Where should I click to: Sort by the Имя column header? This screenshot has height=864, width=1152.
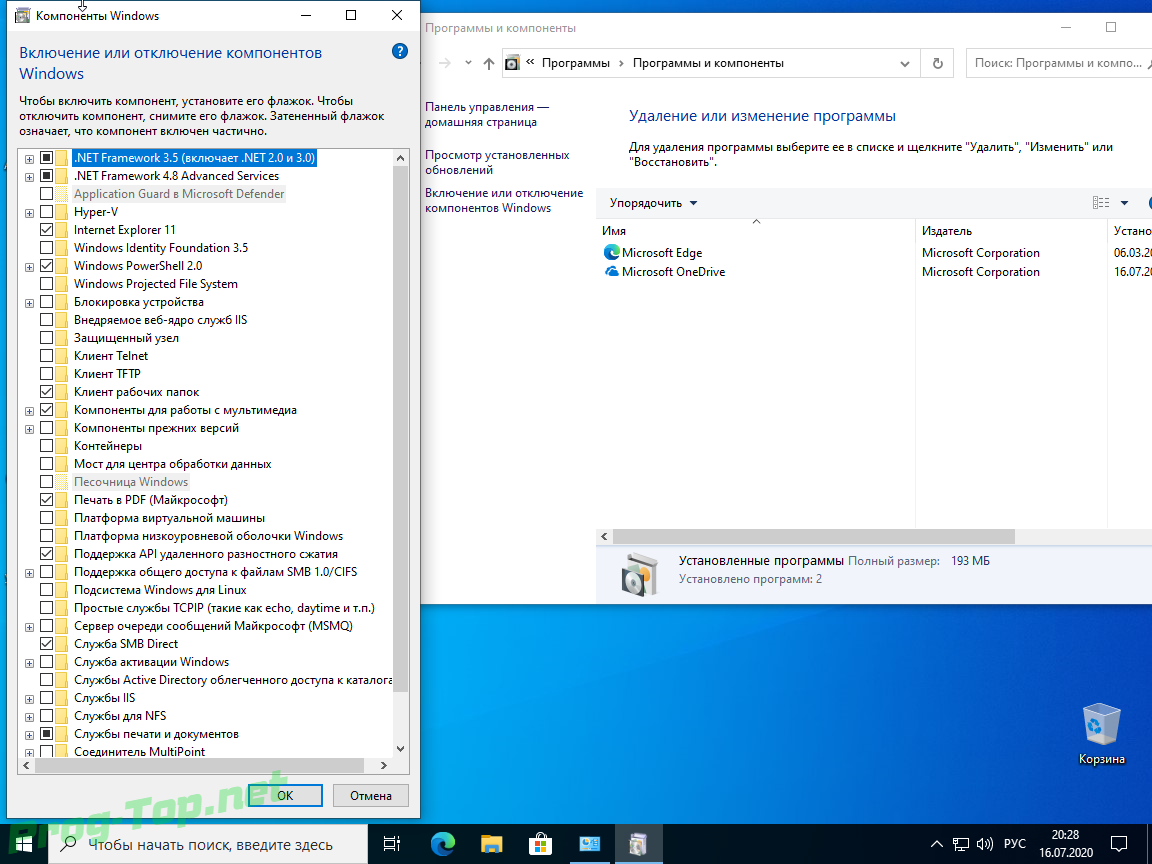pos(755,230)
